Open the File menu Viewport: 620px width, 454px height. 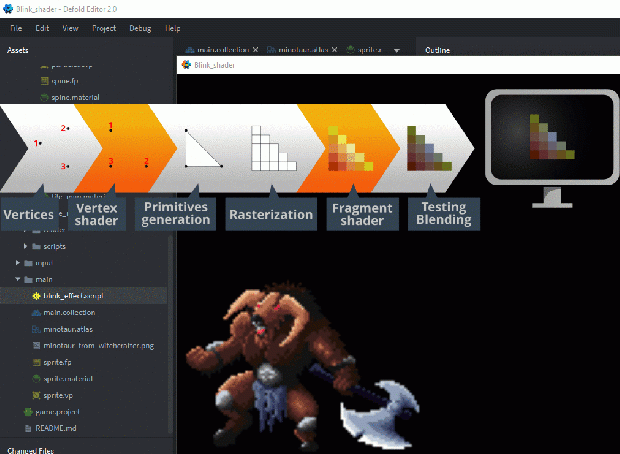[x=16, y=28]
